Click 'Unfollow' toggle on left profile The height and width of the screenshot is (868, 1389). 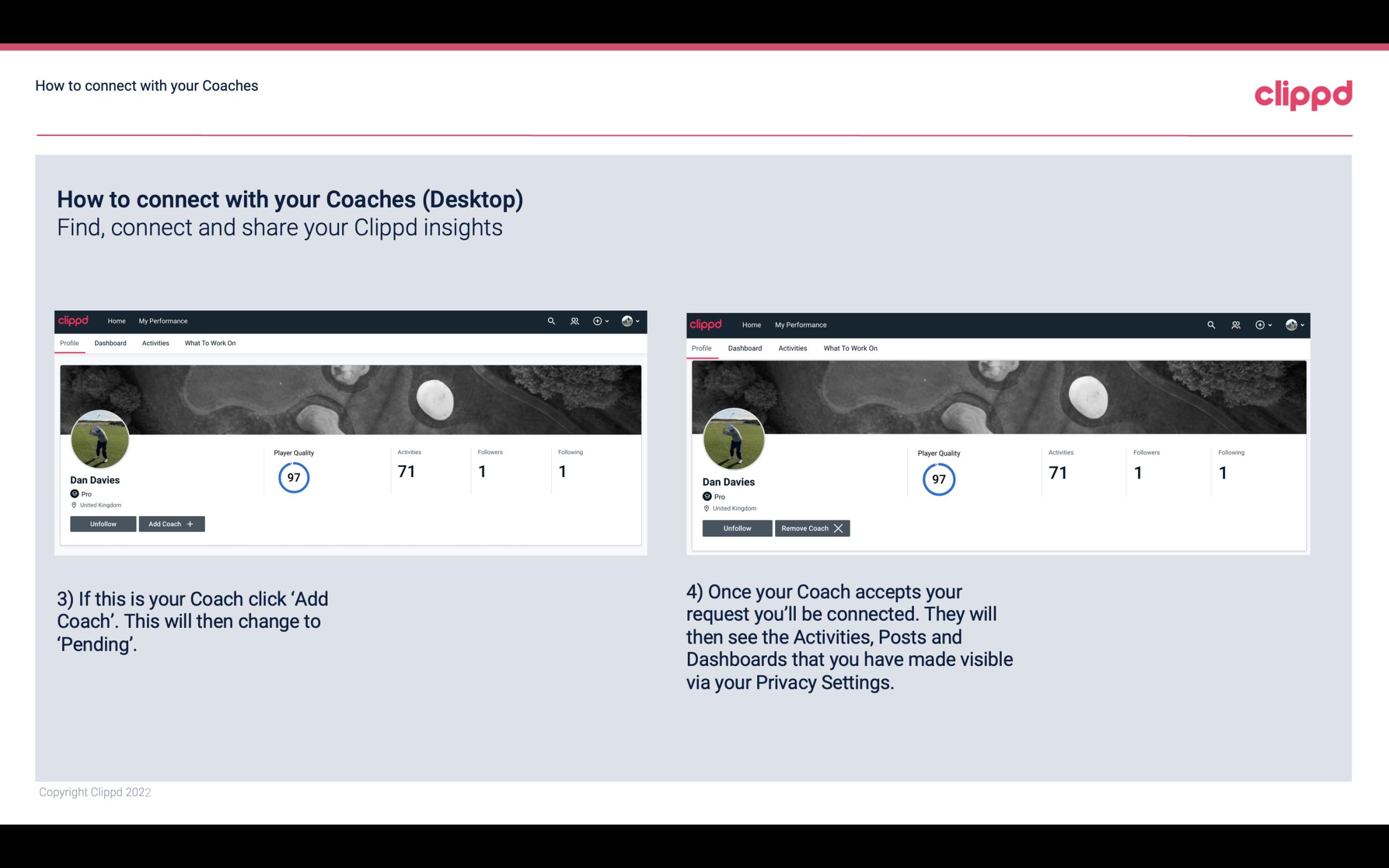pyautogui.click(x=103, y=523)
